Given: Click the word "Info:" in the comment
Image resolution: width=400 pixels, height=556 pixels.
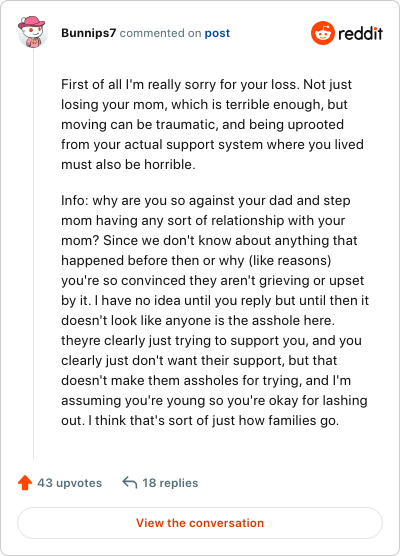Looking at the screenshot, I should pos(74,200).
